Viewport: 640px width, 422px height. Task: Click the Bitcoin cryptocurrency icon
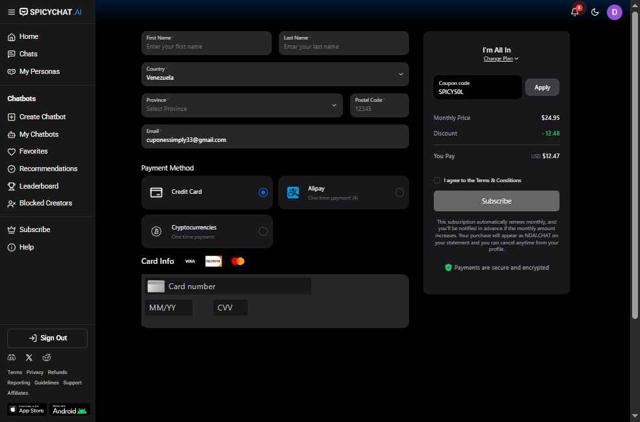(156, 231)
